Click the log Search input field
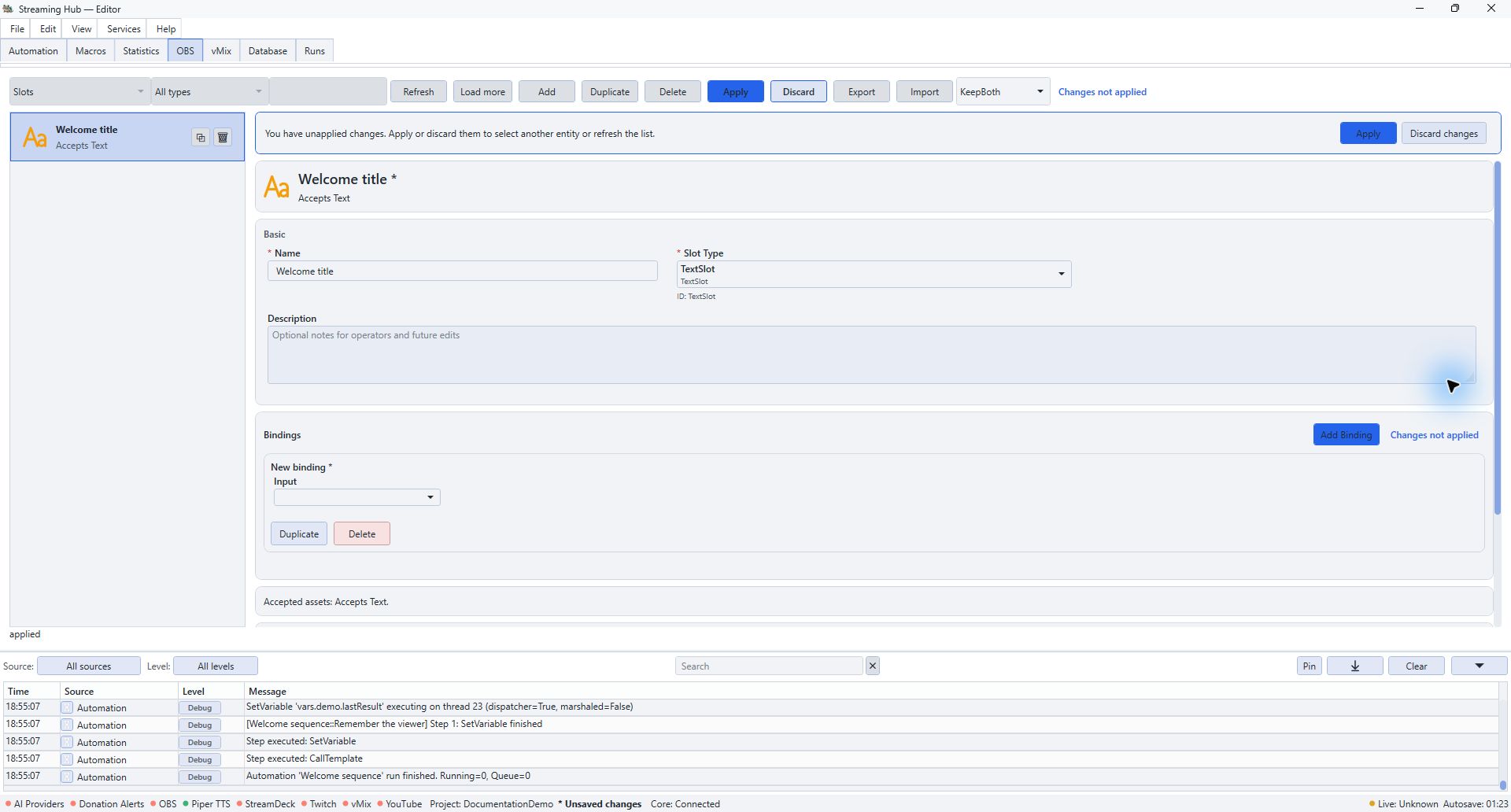The height and width of the screenshot is (812, 1511). [769, 666]
